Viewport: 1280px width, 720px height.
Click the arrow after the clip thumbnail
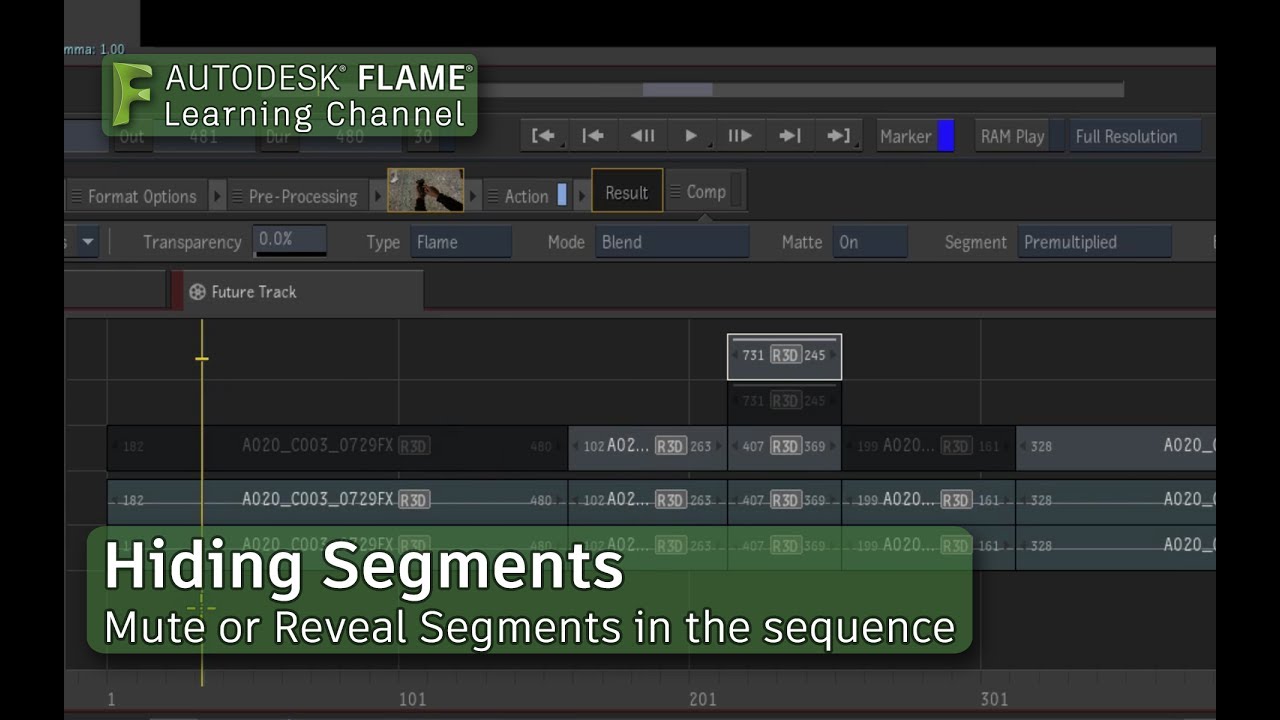(x=474, y=197)
